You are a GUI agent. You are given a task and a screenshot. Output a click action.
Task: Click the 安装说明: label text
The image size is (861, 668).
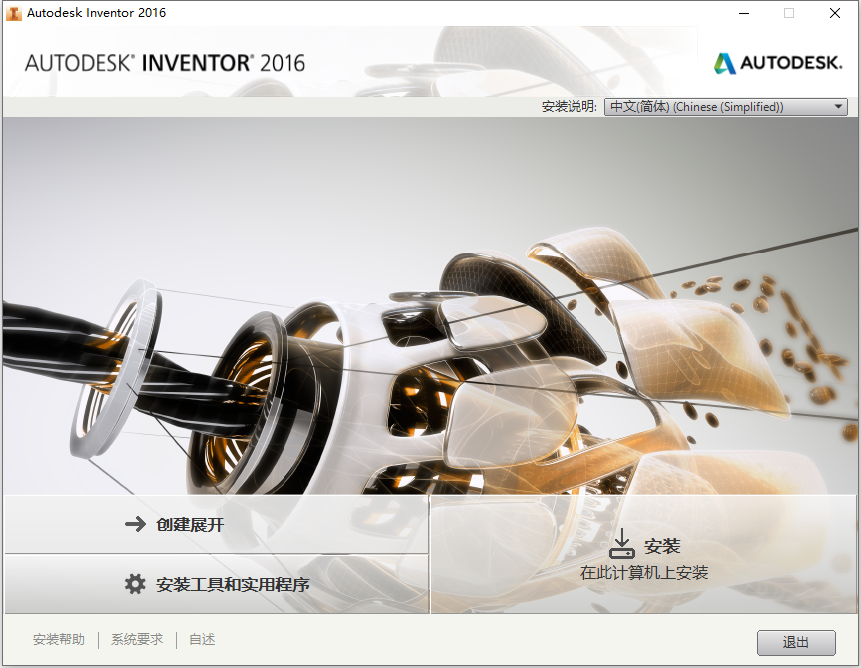point(569,106)
